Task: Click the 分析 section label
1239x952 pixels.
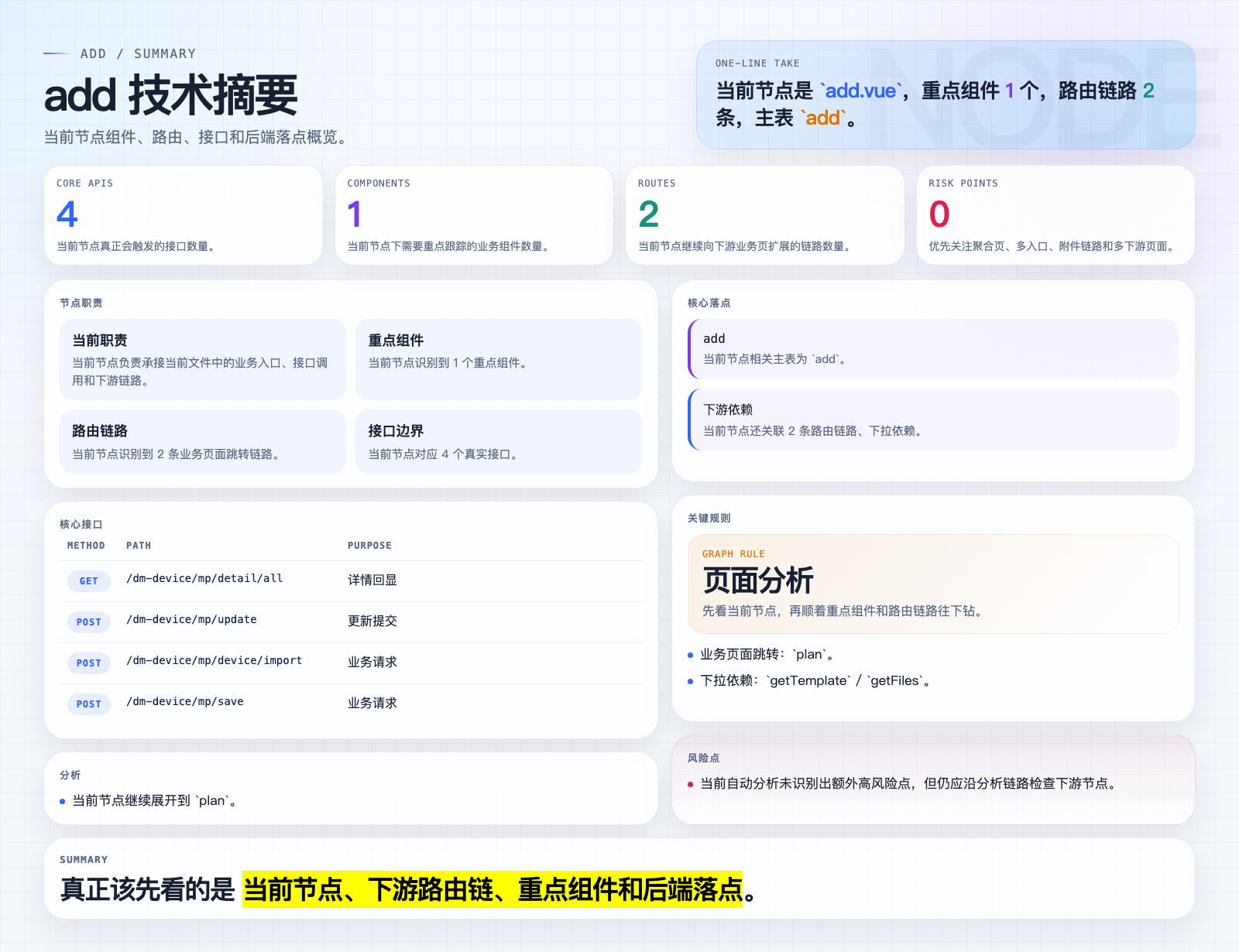Action: [70, 775]
